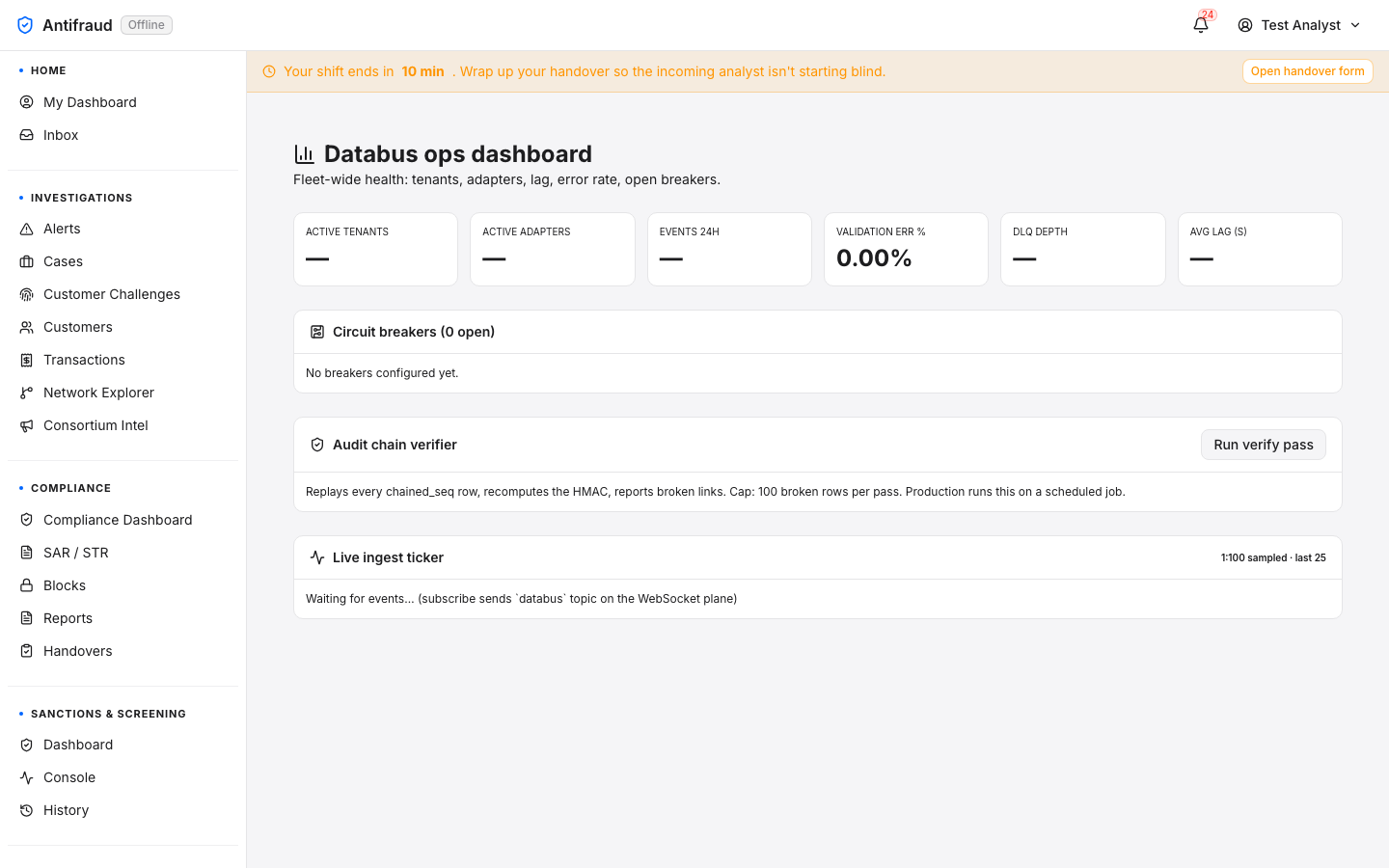This screenshot has height=868, width=1389.
Task: Open the SAR / STR section
Action: coord(123,553)
